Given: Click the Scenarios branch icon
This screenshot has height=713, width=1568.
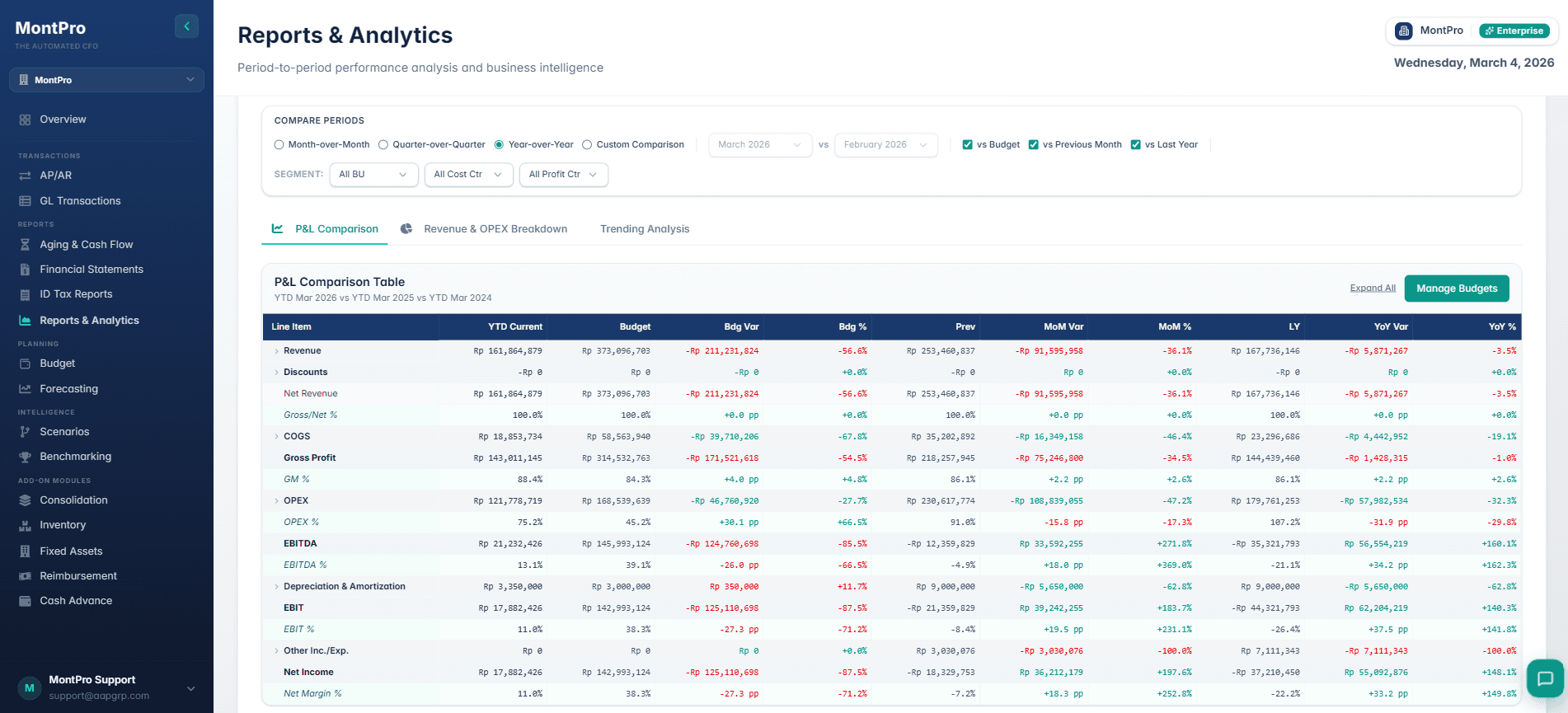Looking at the screenshot, I should coord(25,432).
